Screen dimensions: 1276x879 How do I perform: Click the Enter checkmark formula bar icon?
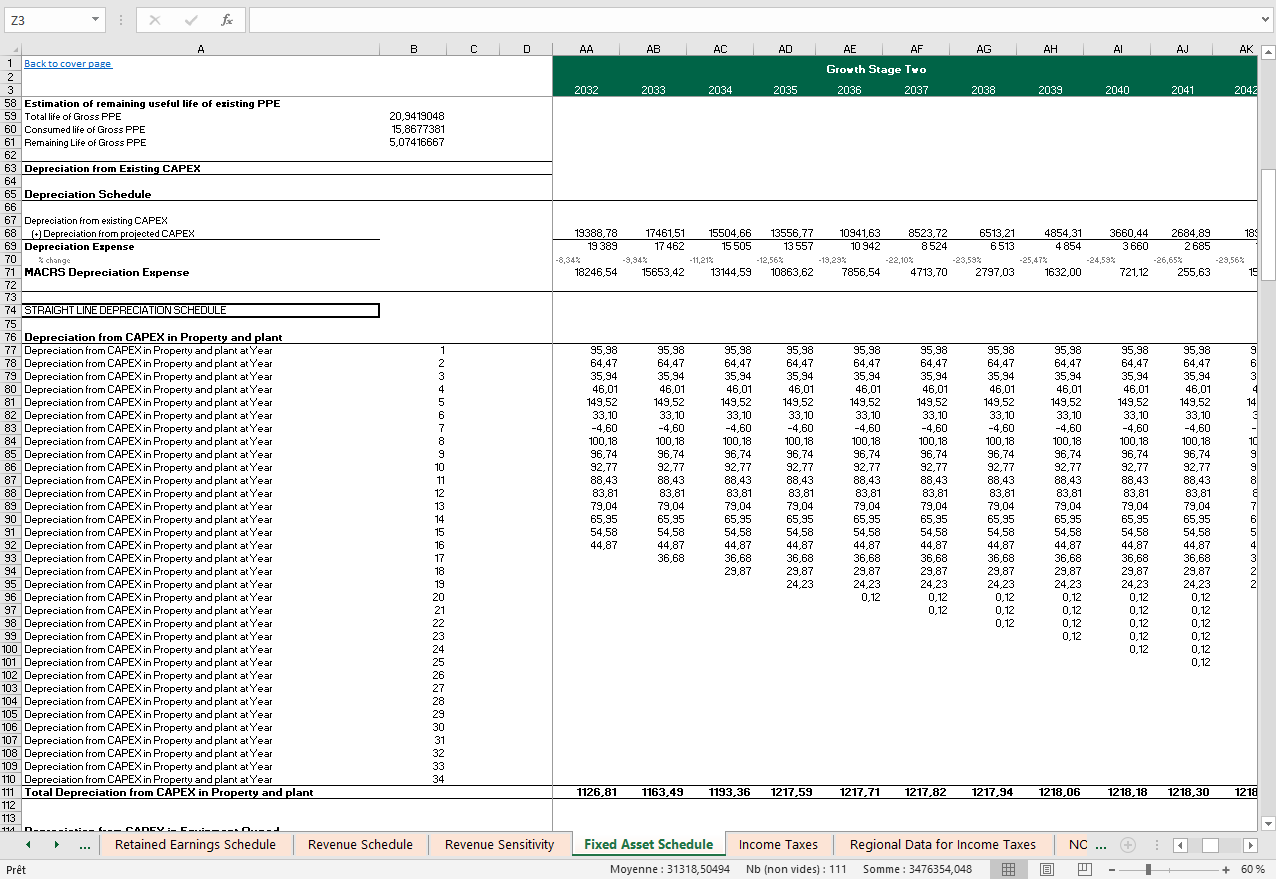191,20
